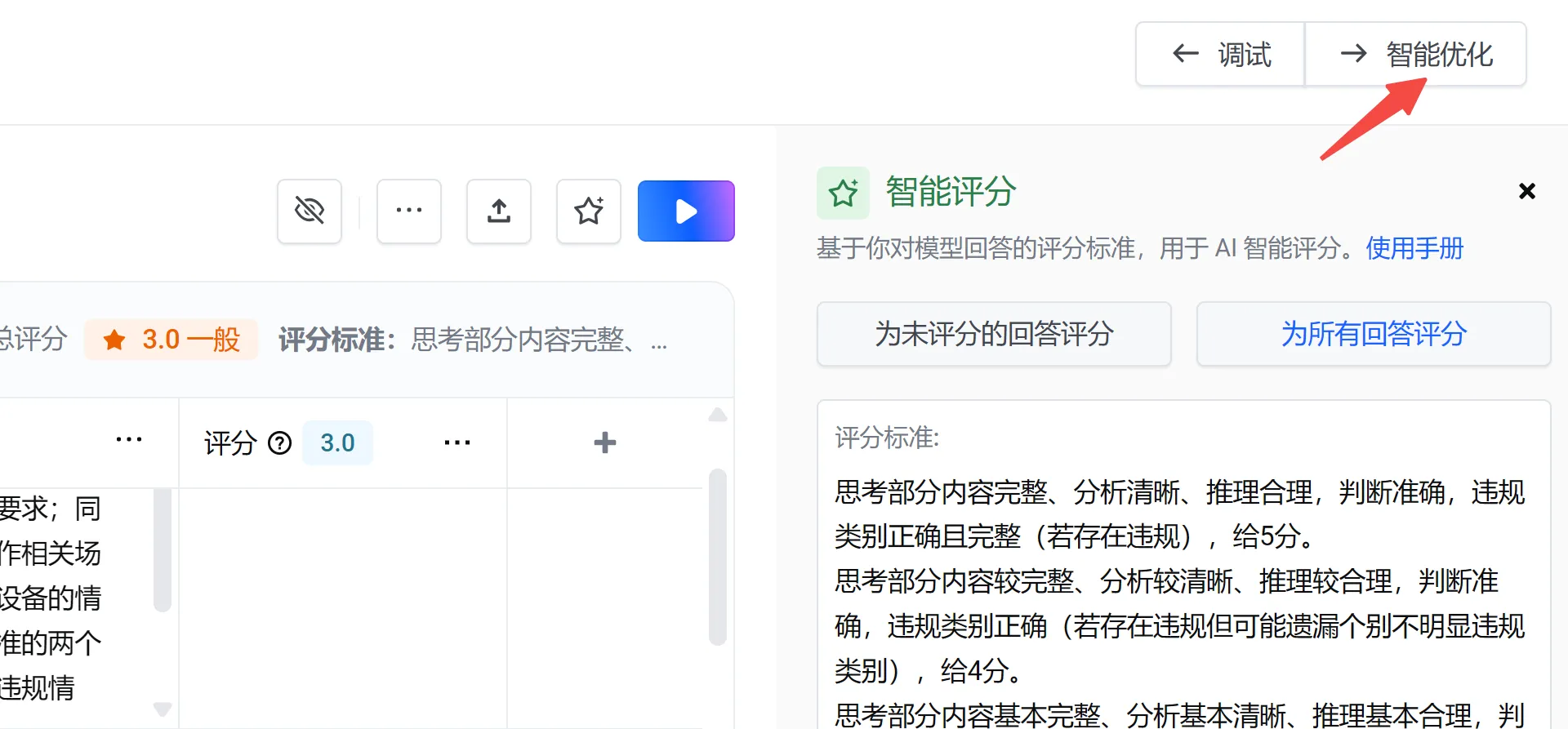
Task: Click the 3.0 一般 overall rating badge
Action: 171,340
